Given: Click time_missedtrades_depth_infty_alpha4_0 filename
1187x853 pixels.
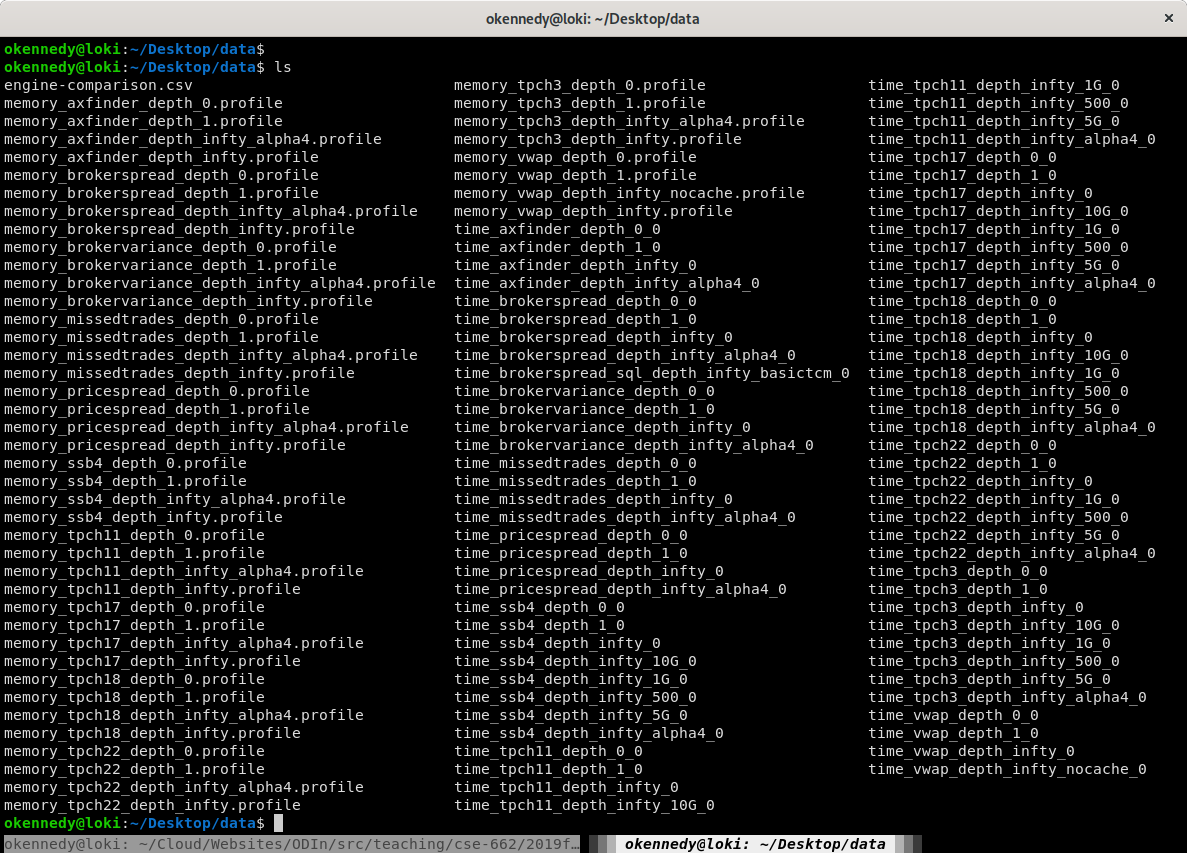Looking at the screenshot, I should [624, 517].
